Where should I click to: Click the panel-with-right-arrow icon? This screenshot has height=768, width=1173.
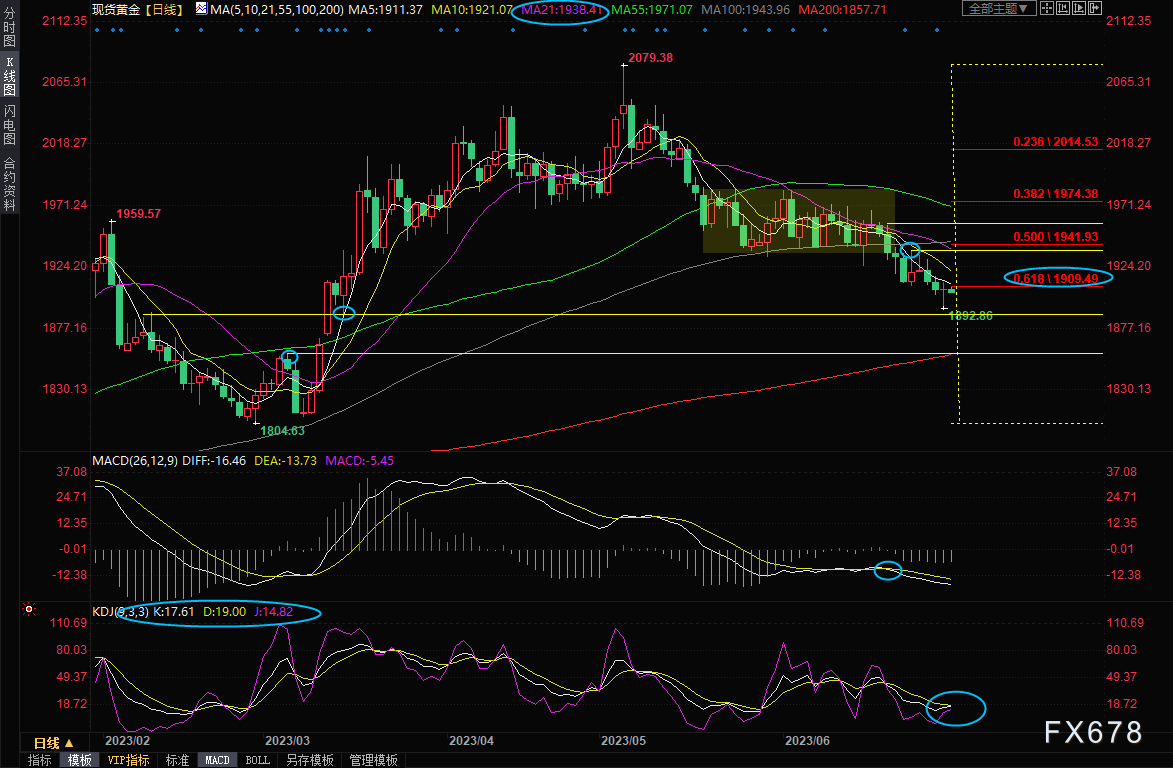[x=1095, y=8]
